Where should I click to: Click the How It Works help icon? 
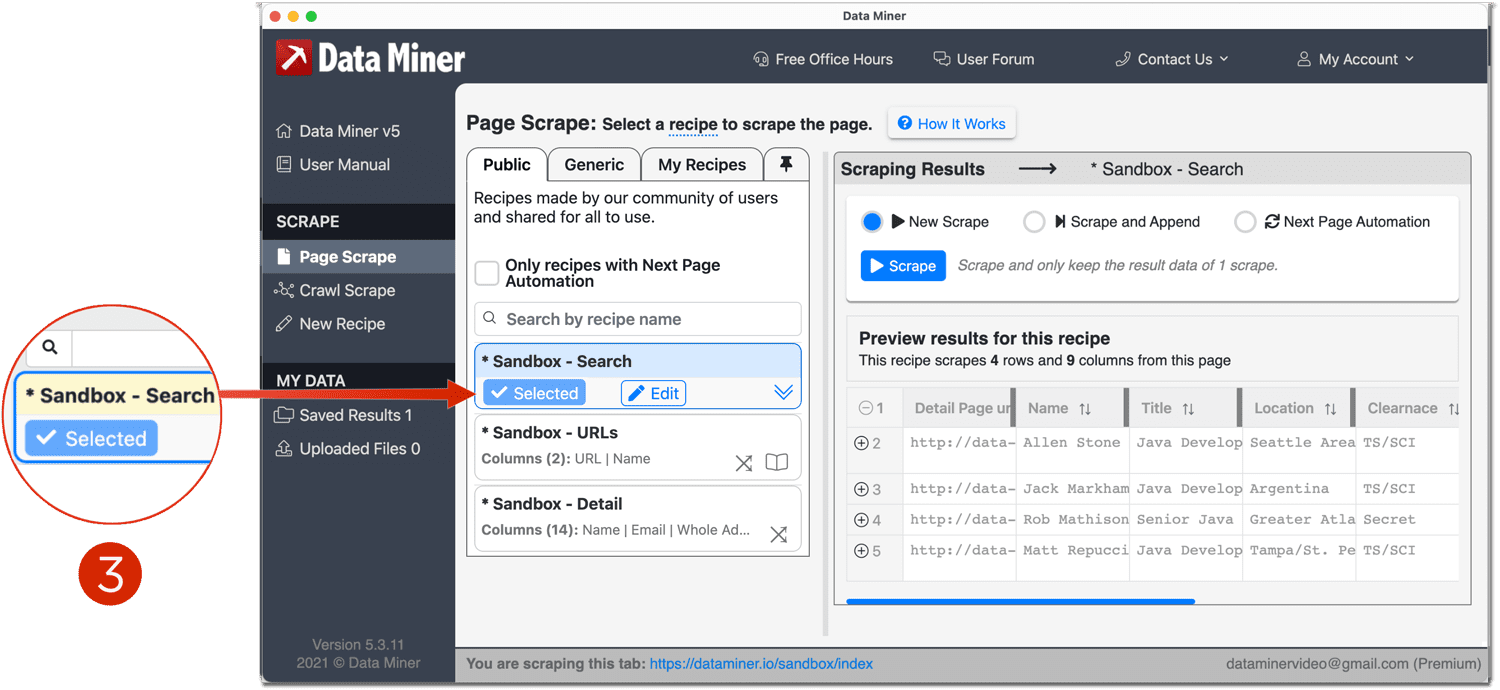[904, 123]
